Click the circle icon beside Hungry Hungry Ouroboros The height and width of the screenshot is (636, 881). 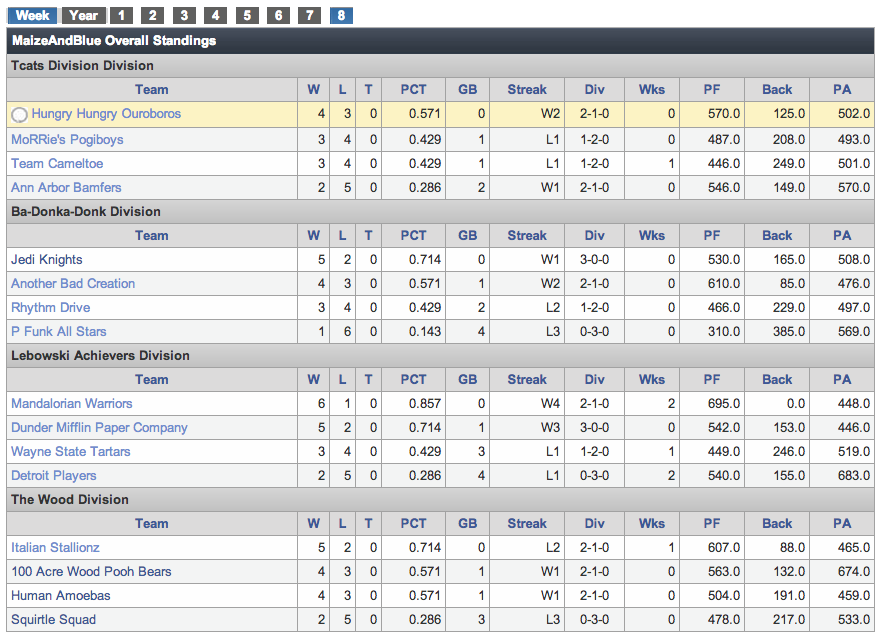(19, 115)
